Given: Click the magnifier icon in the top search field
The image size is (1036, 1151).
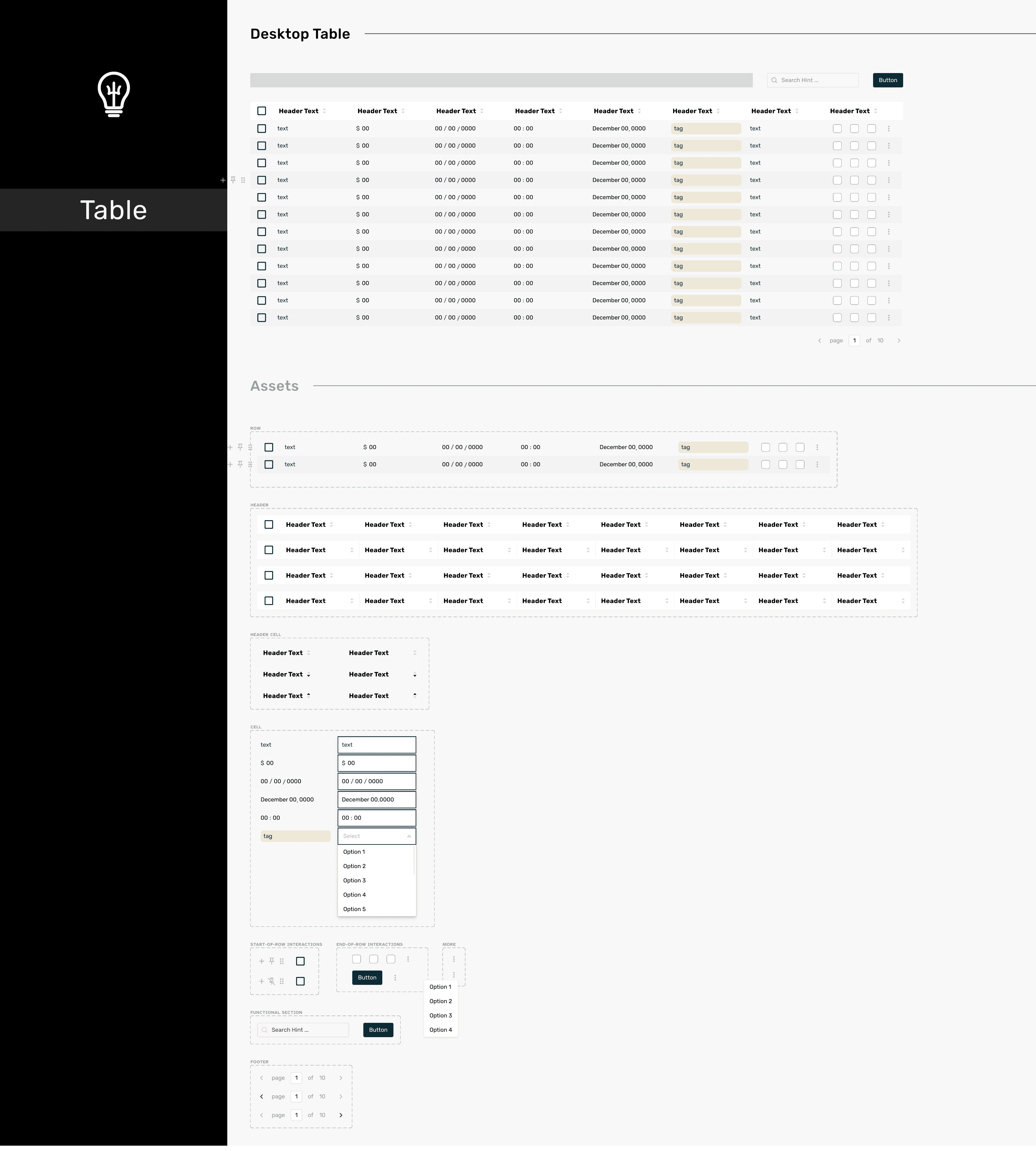Looking at the screenshot, I should pyautogui.click(x=774, y=80).
